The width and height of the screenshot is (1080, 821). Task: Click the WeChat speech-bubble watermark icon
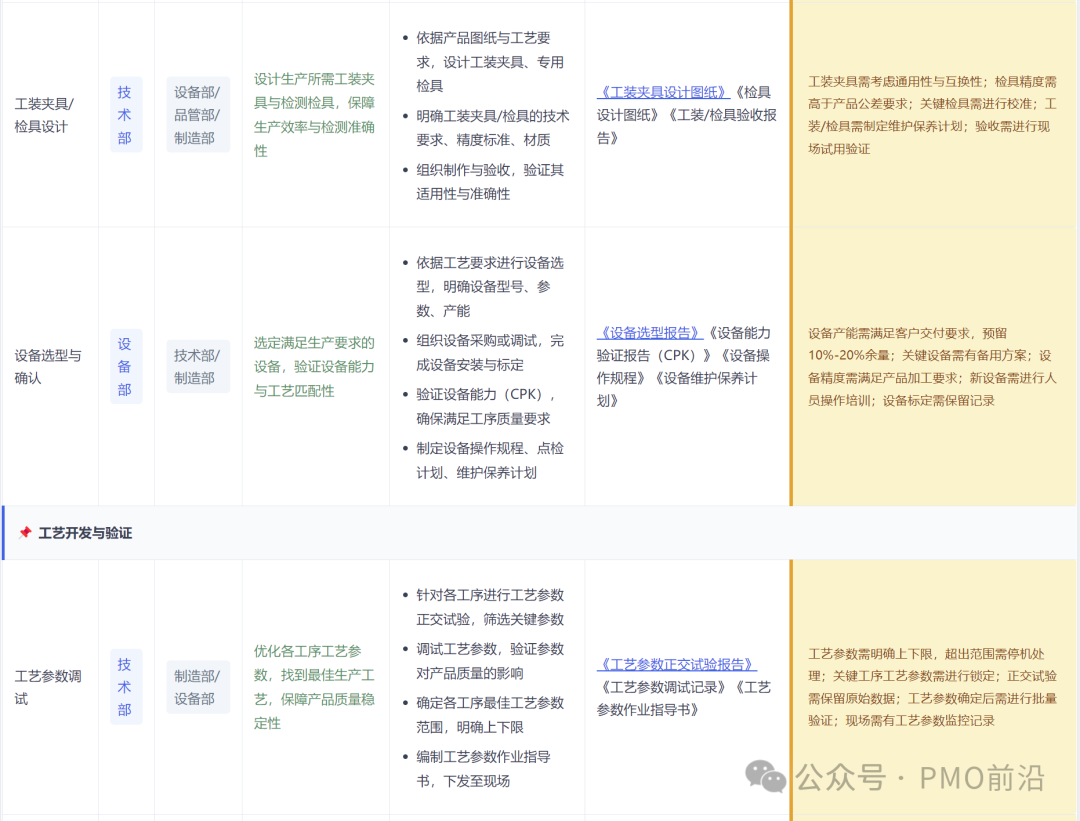click(x=764, y=777)
